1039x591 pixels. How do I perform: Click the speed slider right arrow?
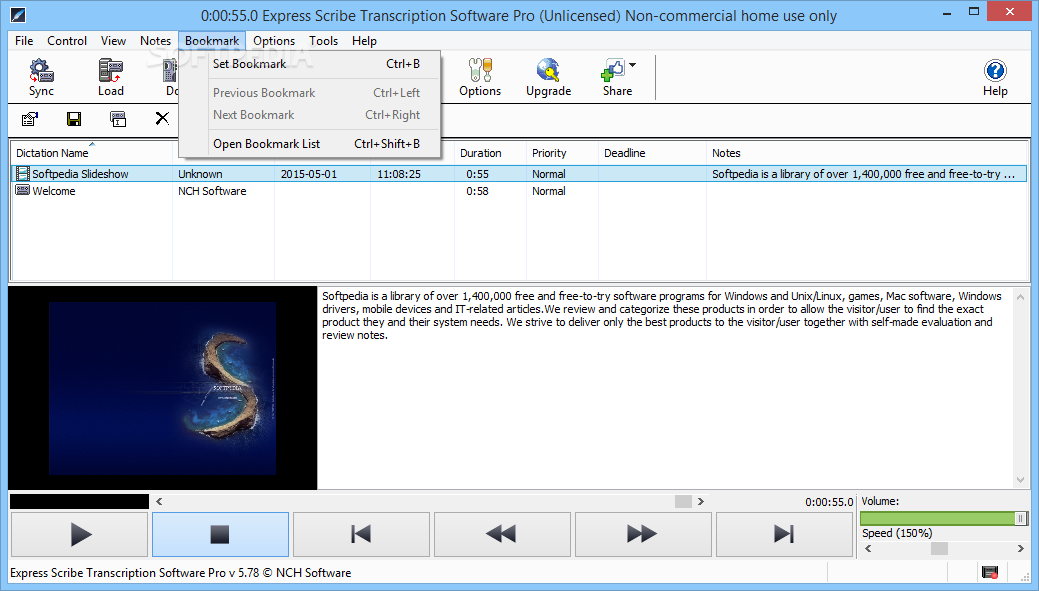(x=1020, y=549)
